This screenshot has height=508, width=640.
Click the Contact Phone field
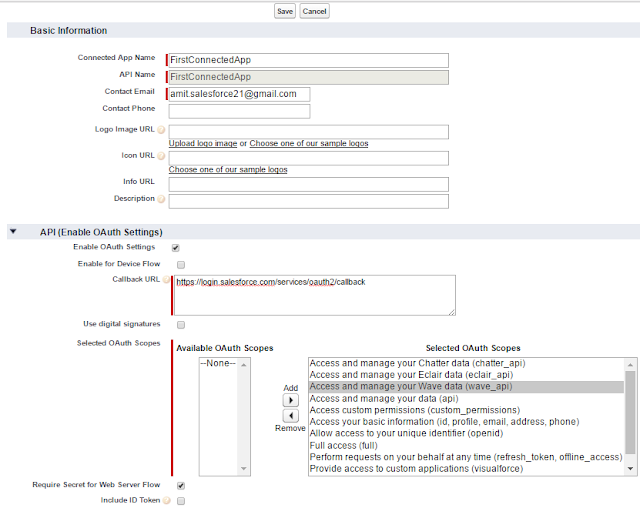(x=239, y=111)
